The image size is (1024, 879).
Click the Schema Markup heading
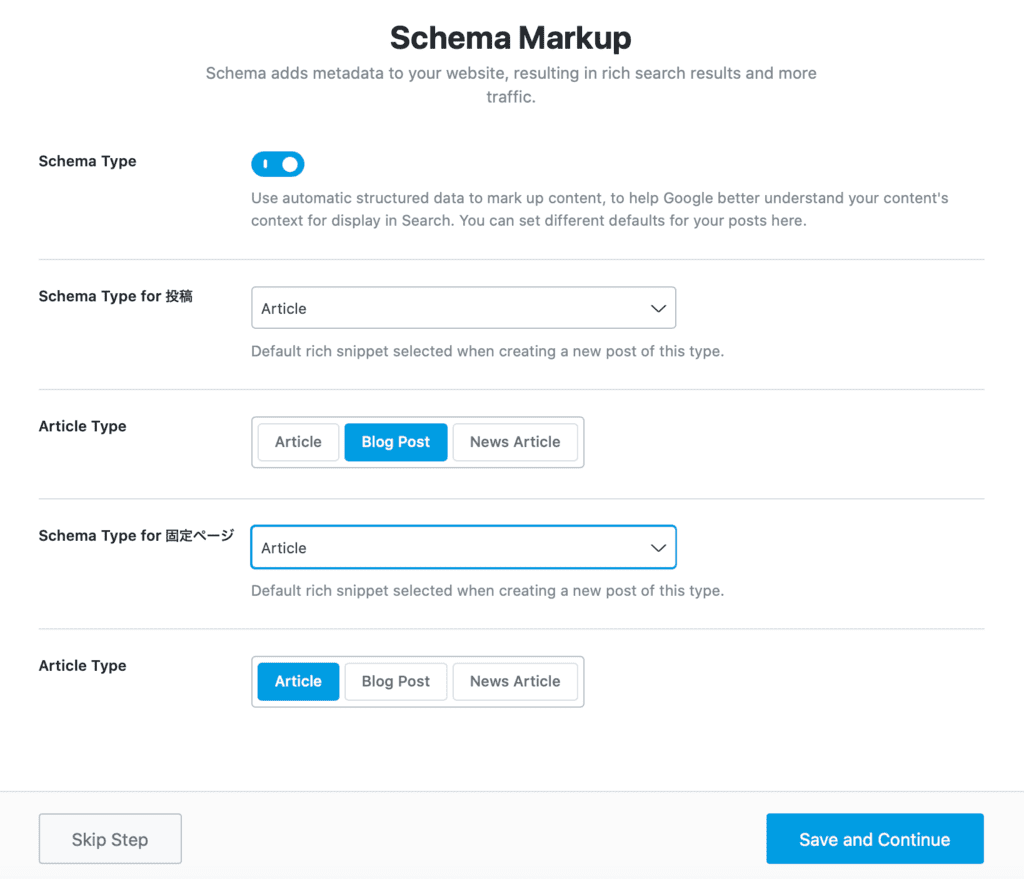click(510, 37)
